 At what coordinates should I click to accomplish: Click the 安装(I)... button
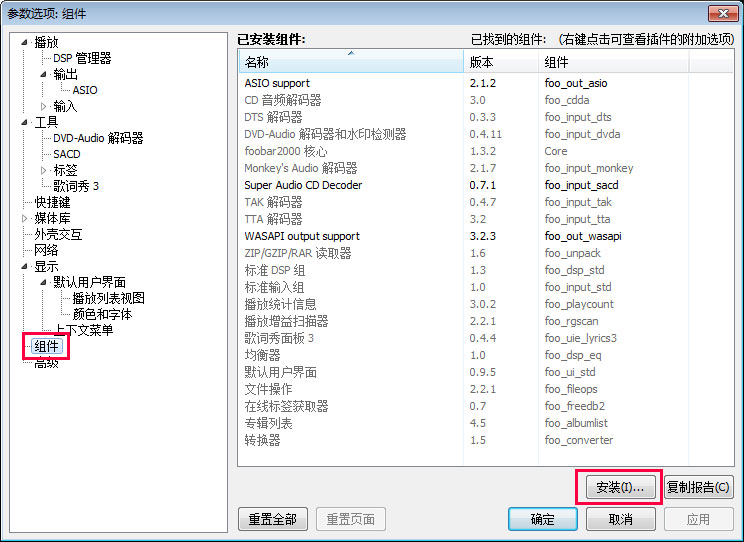pyautogui.click(x=621, y=487)
